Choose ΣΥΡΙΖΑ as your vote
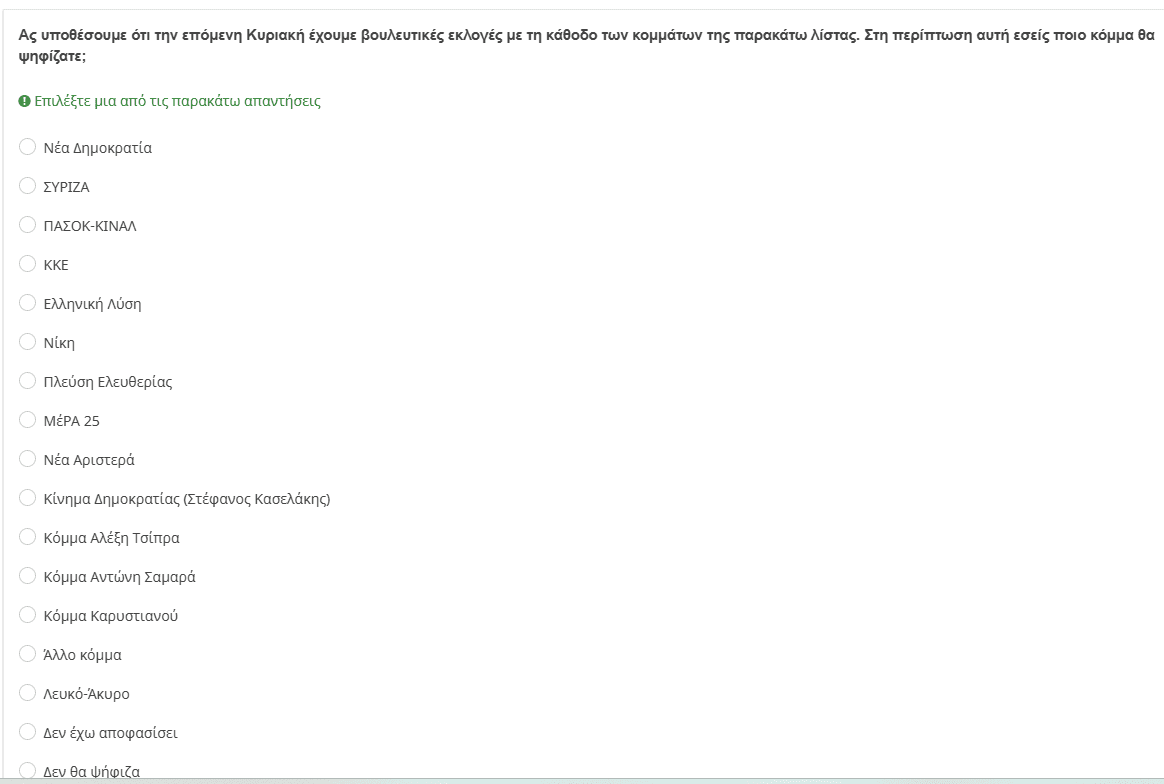 (28, 187)
